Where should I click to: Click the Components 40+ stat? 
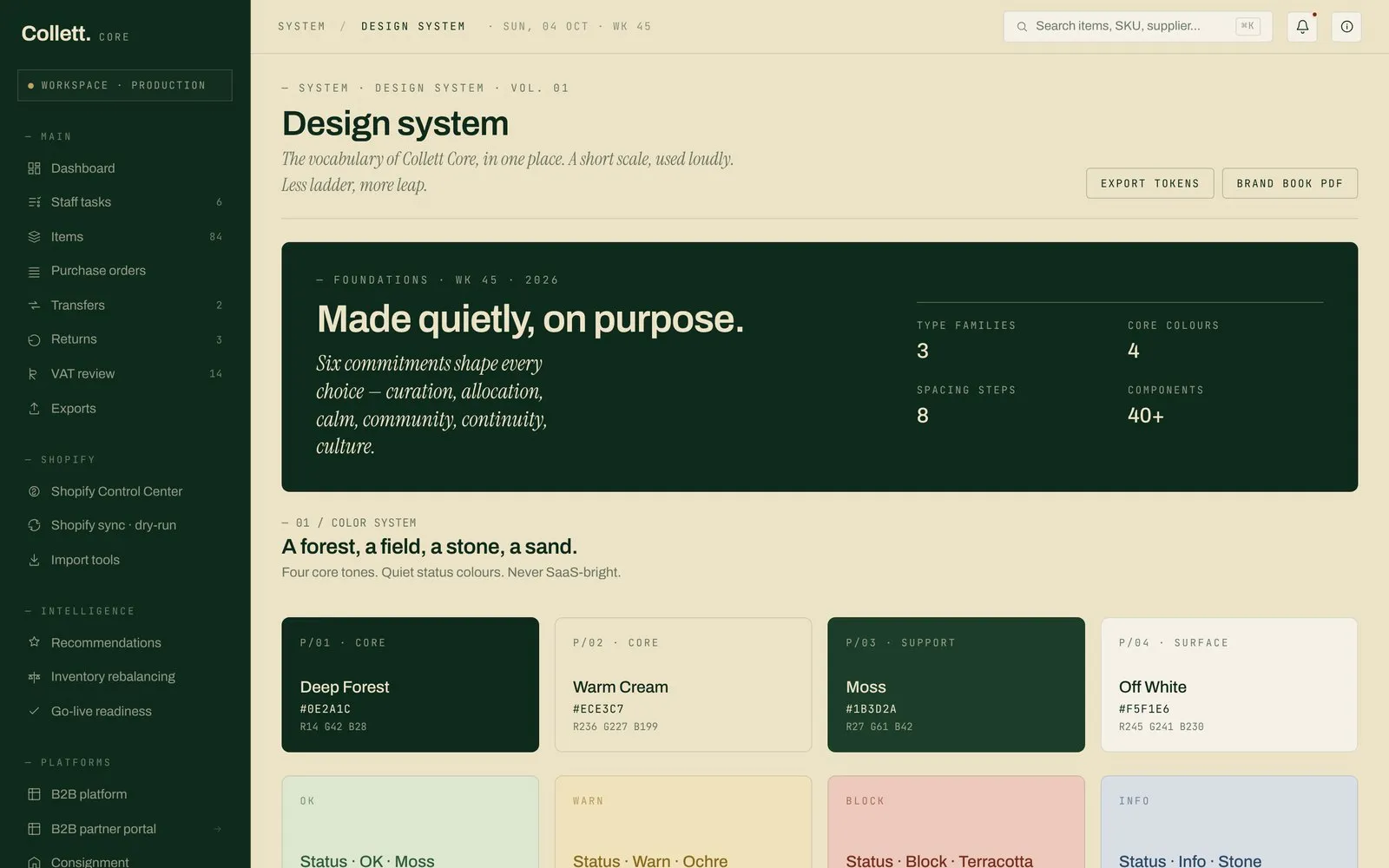click(x=1166, y=405)
